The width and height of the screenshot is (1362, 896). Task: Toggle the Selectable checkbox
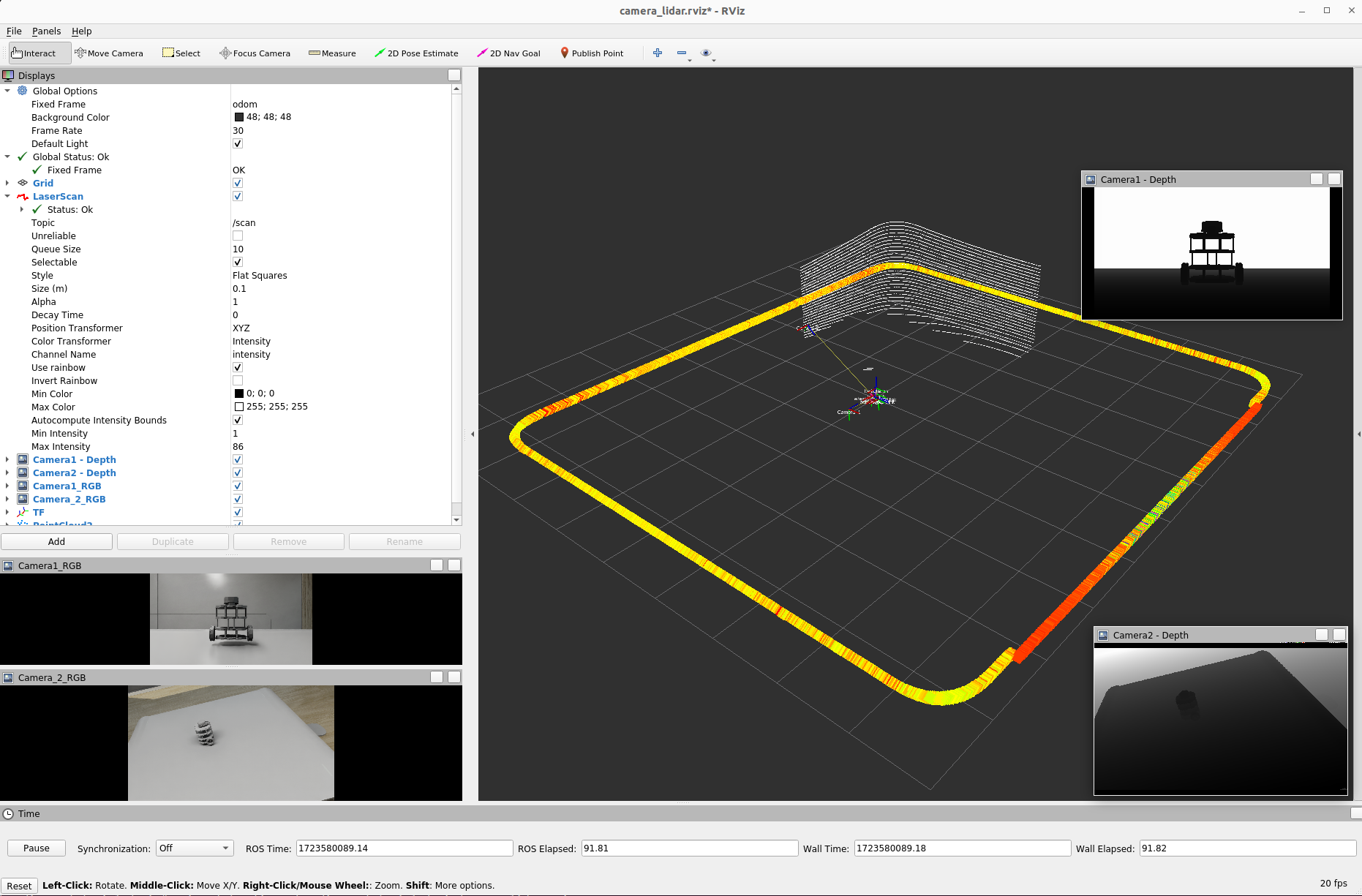[x=238, y=262]
